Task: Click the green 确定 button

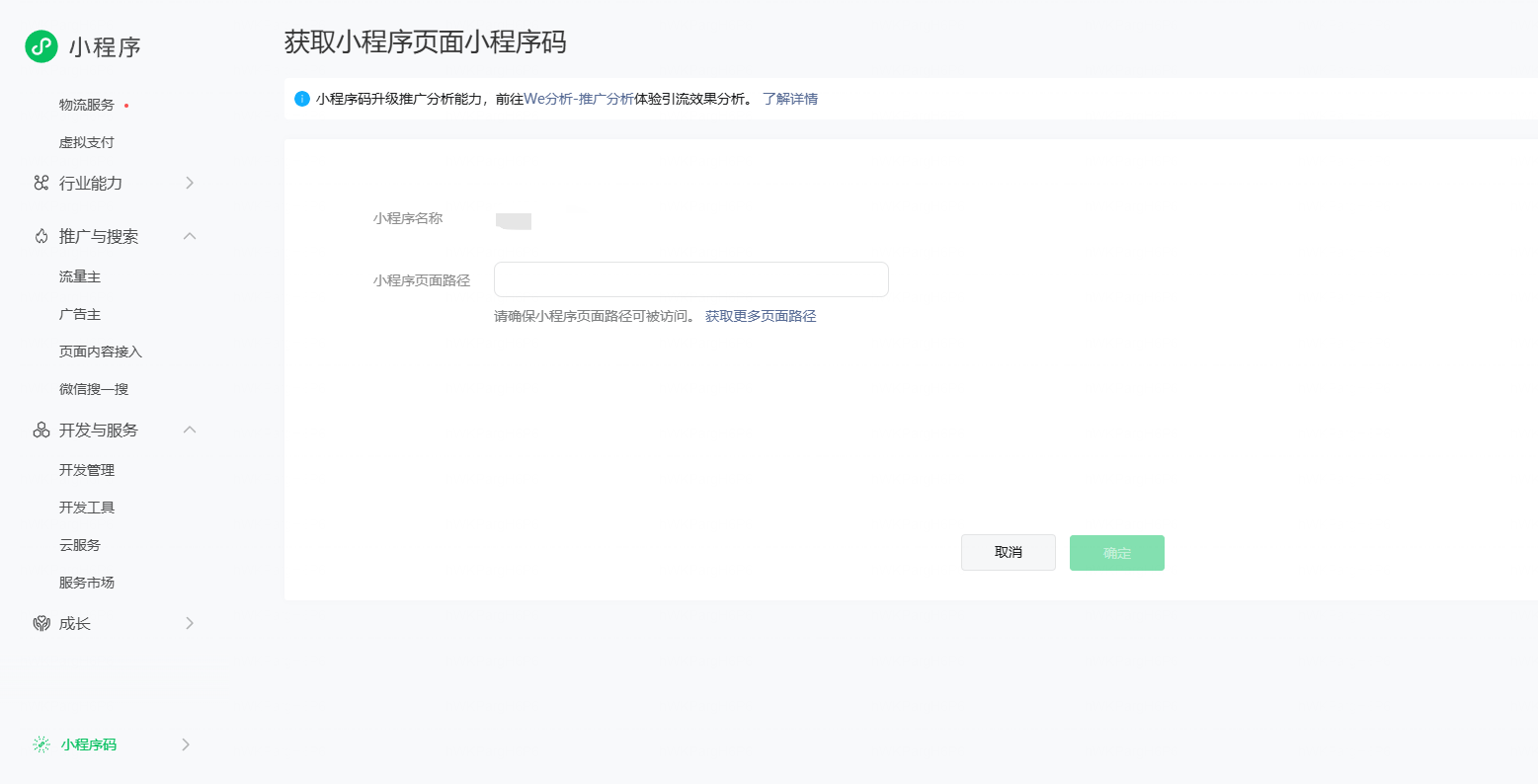Action: [1117, 553]
